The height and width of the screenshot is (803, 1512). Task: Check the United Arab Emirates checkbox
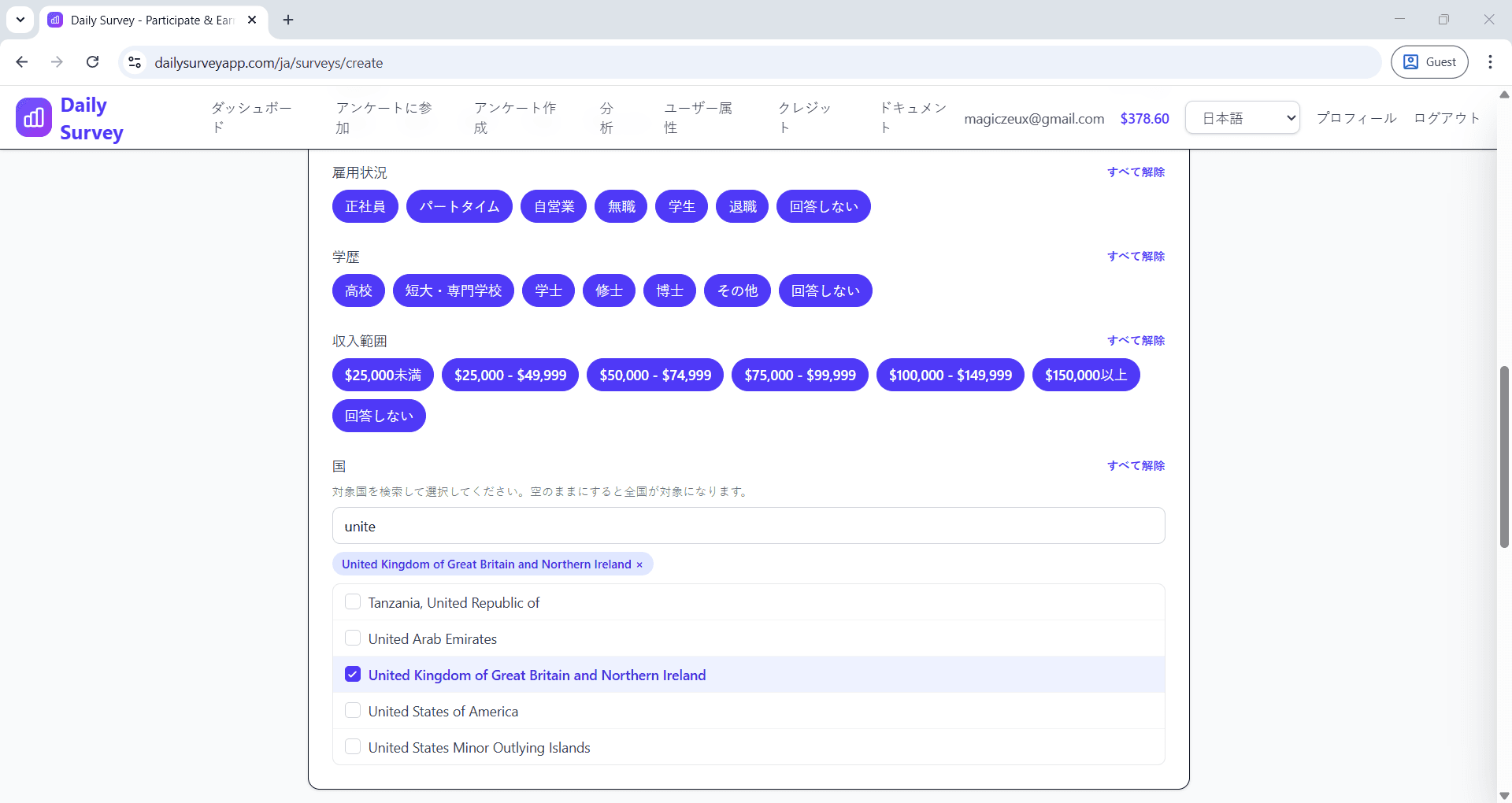click(x=353, y=638)
